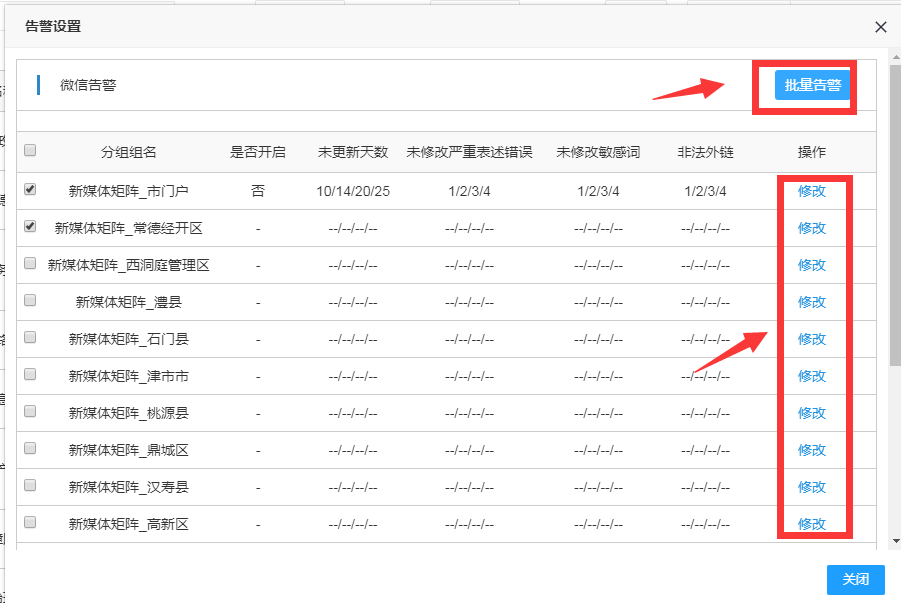Viewport: 901px width, 603px height.
Task: Click 修改 for 新媒体矩阵_汉寿县
Action: point(812,487)
